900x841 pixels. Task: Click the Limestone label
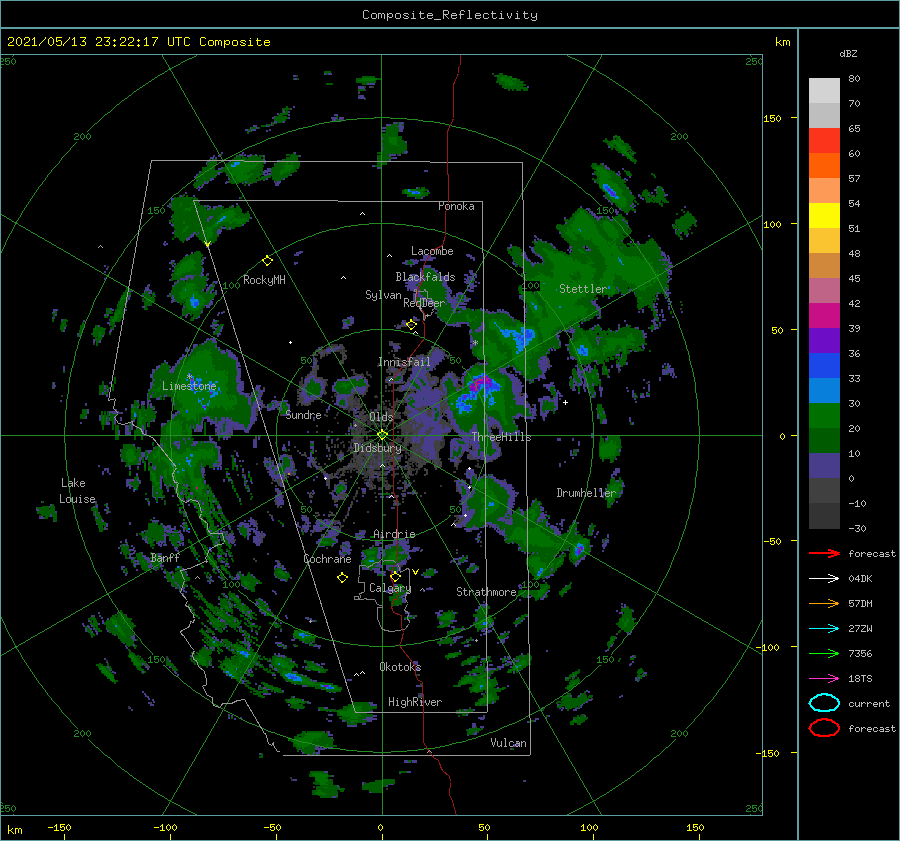189,386
